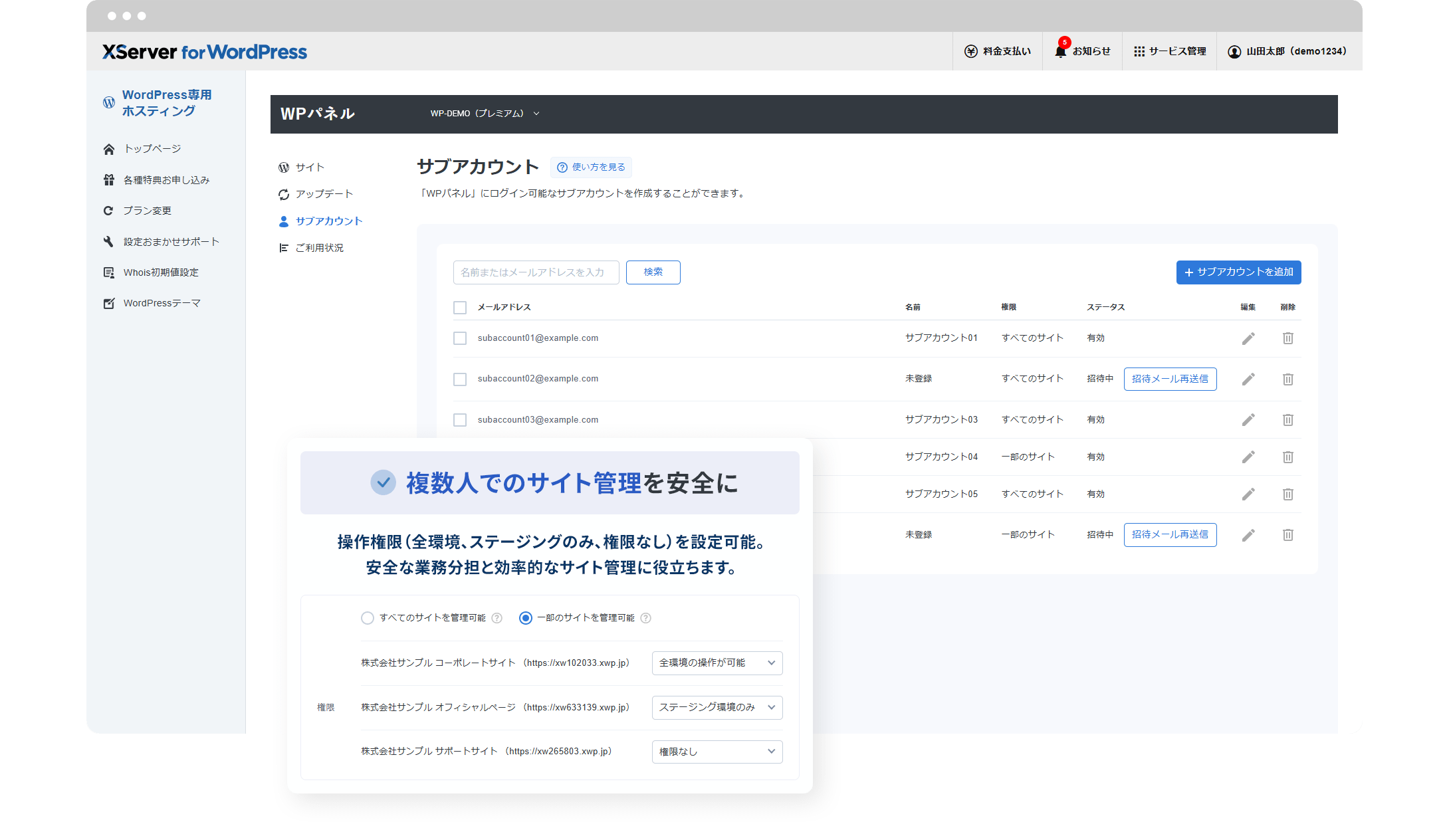Viewport: 1449px width, 840px height.
Task: Click help icon next to 一部のサイトを管理可能
Action: (x=645, y=618)
